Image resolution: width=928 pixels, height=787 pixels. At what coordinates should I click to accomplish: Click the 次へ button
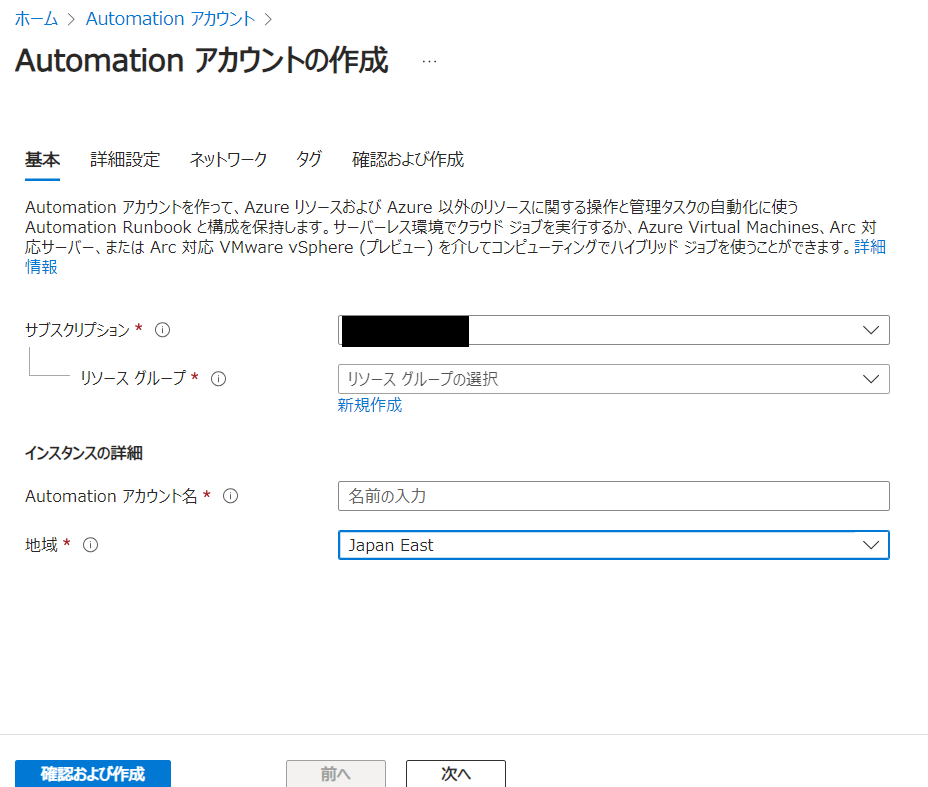click(456, 773)
